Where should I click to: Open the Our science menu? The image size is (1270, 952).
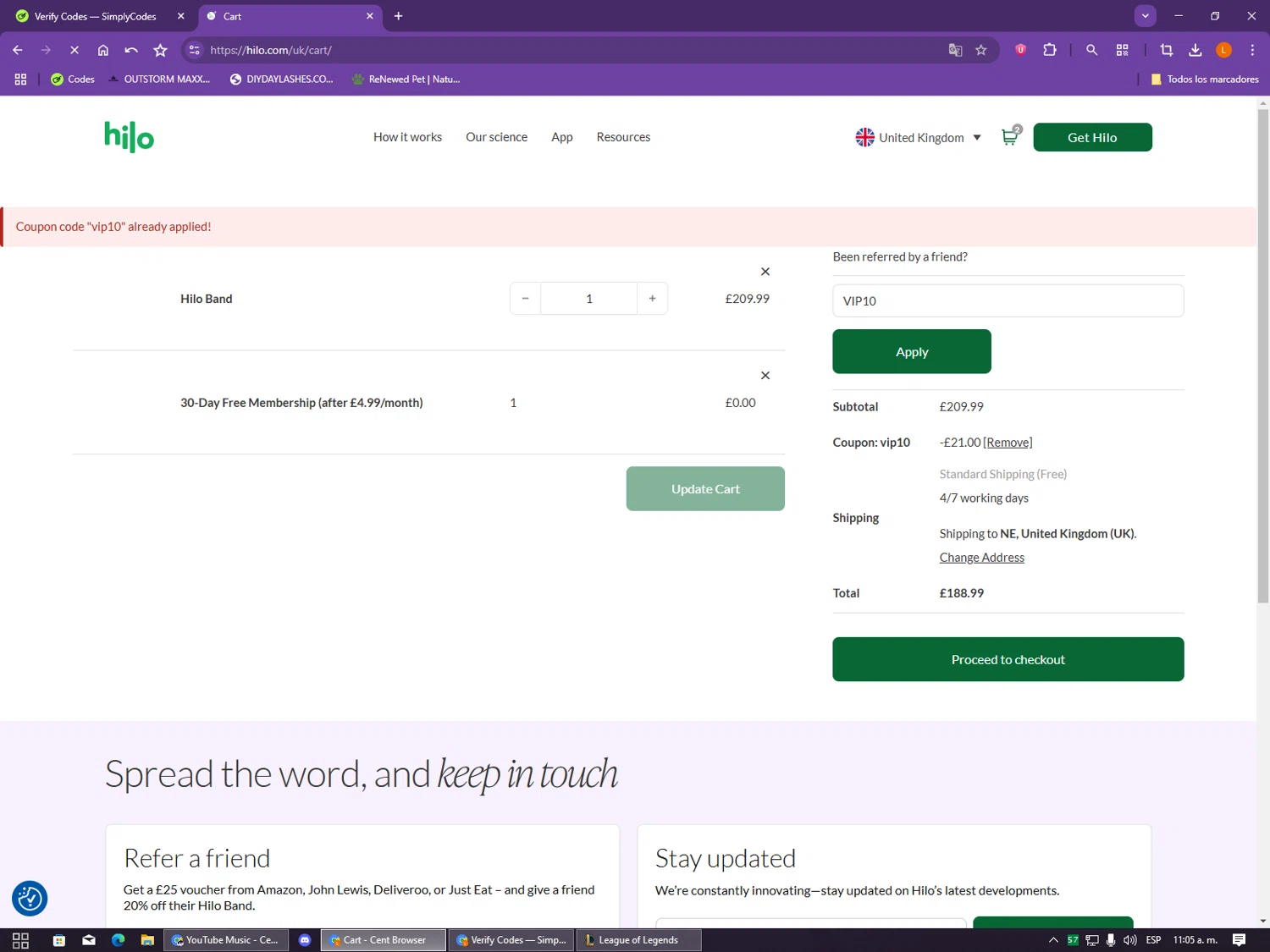pos(496,137)
